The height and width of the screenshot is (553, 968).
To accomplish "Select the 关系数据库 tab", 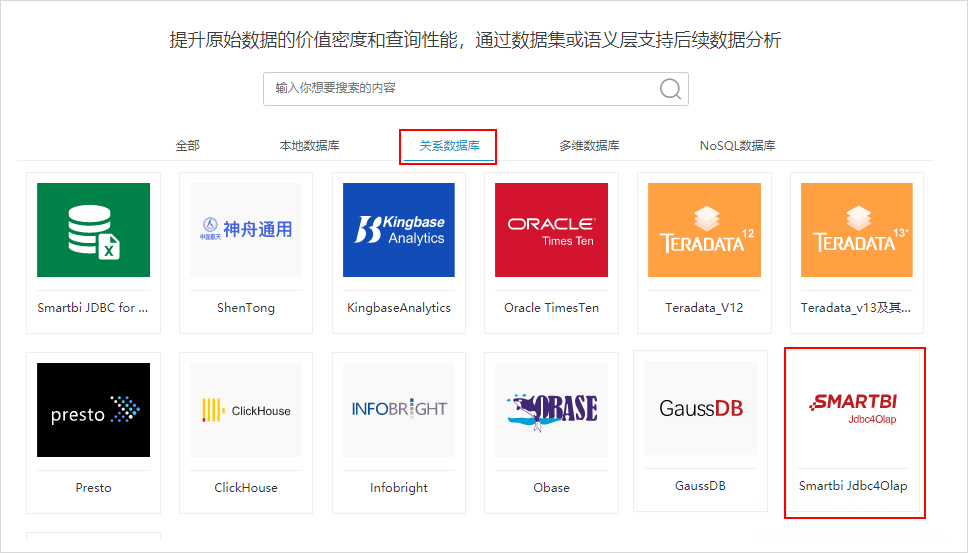I will coord(449,146).
